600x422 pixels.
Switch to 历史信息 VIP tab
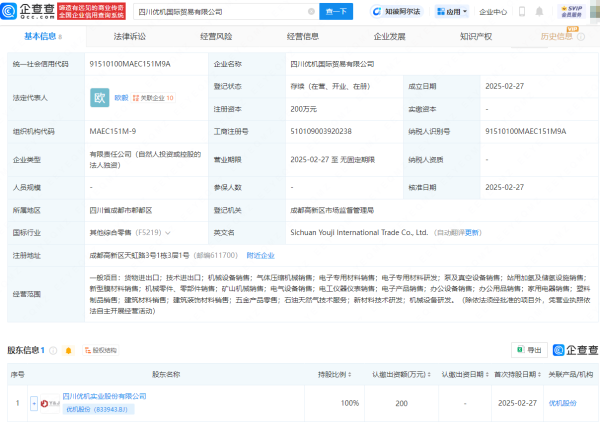557,36
